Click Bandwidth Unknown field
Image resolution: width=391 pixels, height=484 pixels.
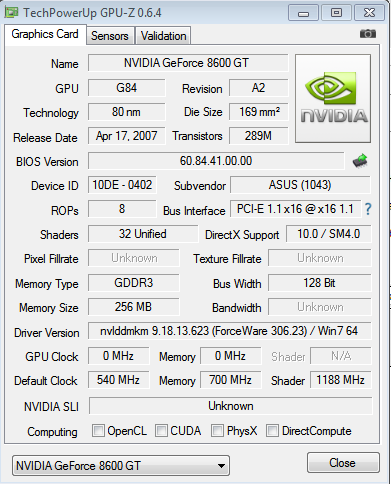tap(320, 307)
